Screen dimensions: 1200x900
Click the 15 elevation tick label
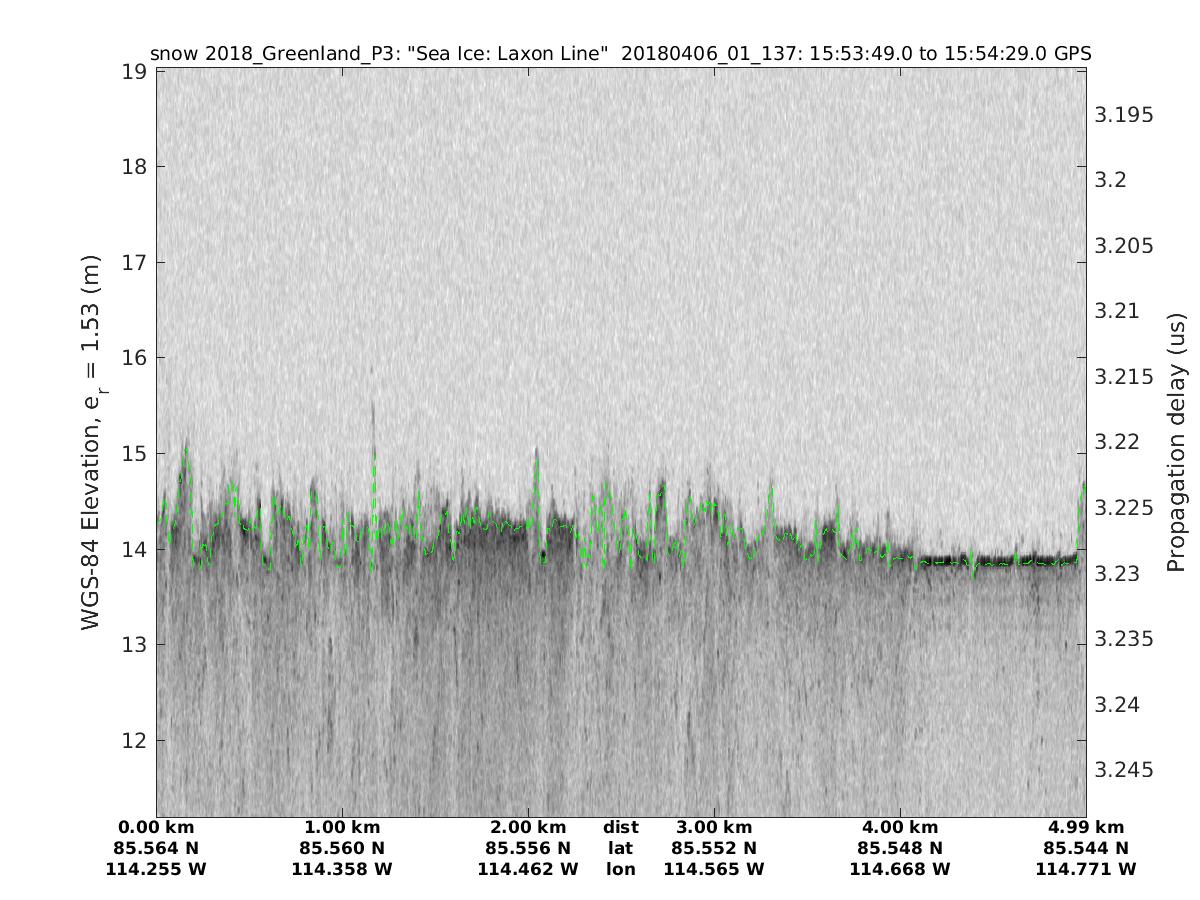click(136, 454)
